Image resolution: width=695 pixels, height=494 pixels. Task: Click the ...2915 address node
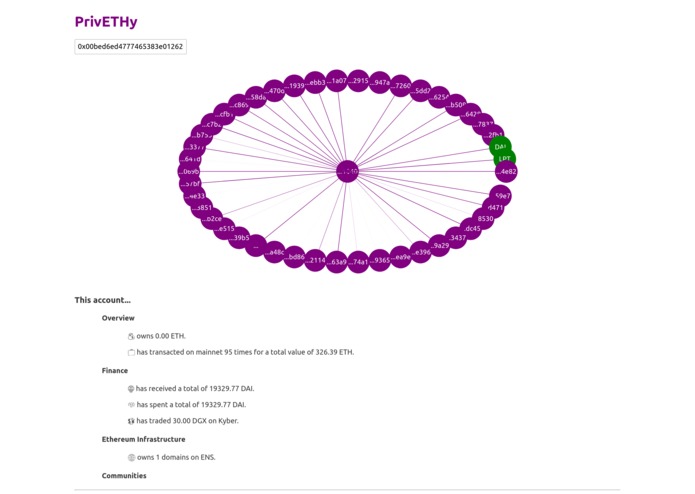click(358, 81)
